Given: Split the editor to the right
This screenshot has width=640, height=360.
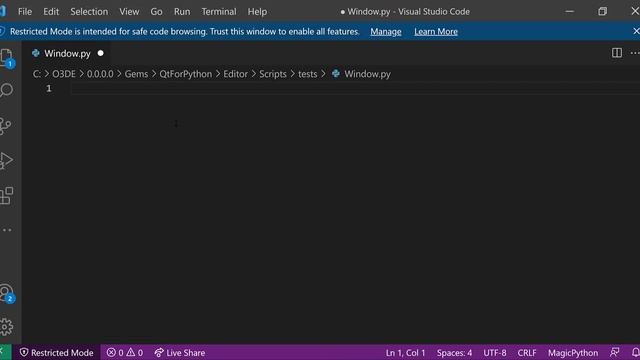Looking at the screenshot, I should 617,53.
